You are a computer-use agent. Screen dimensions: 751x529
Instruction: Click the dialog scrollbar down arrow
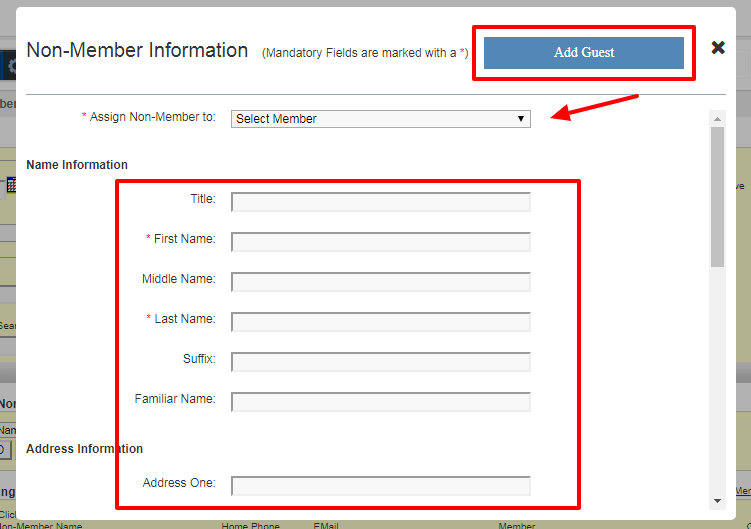[717, 501]
